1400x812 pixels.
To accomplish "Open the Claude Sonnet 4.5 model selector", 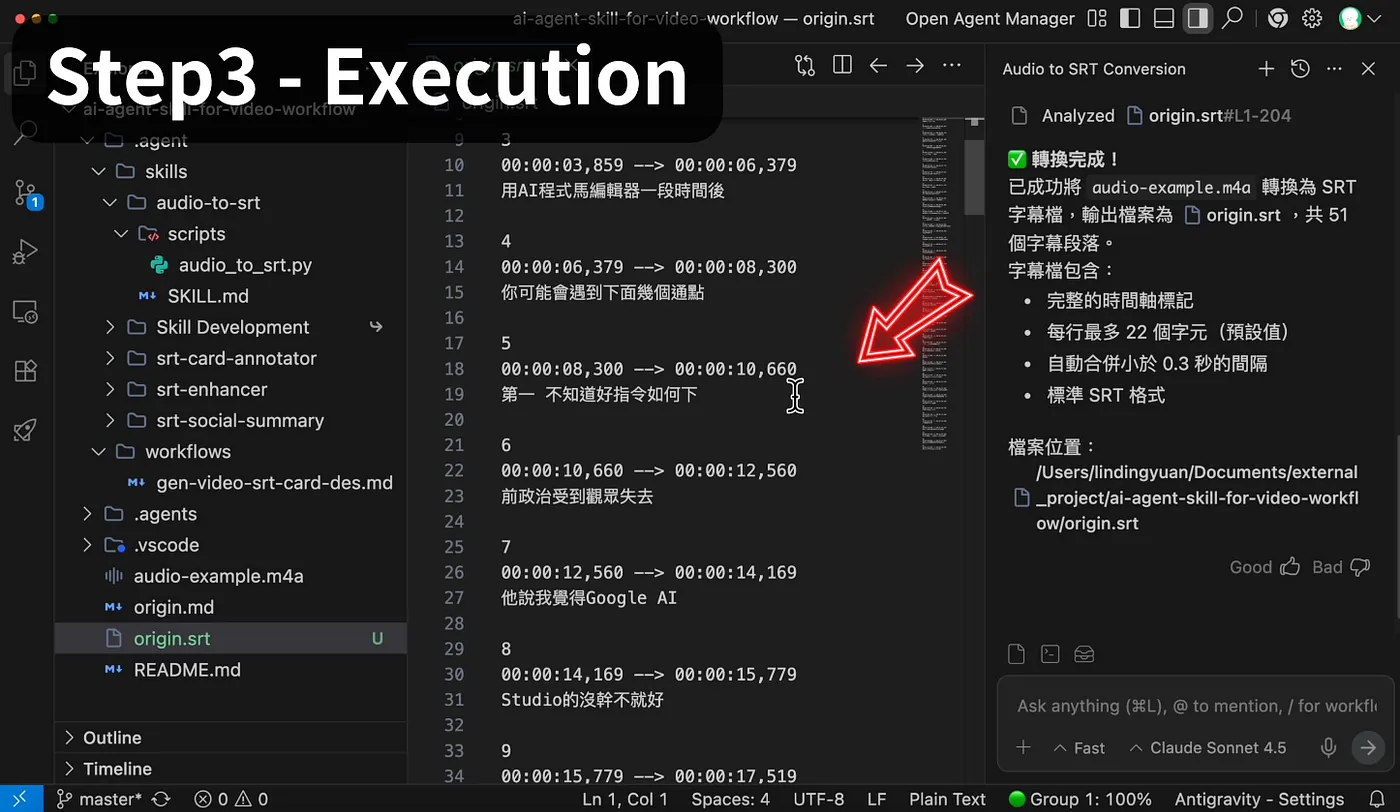I will 1207,748.
